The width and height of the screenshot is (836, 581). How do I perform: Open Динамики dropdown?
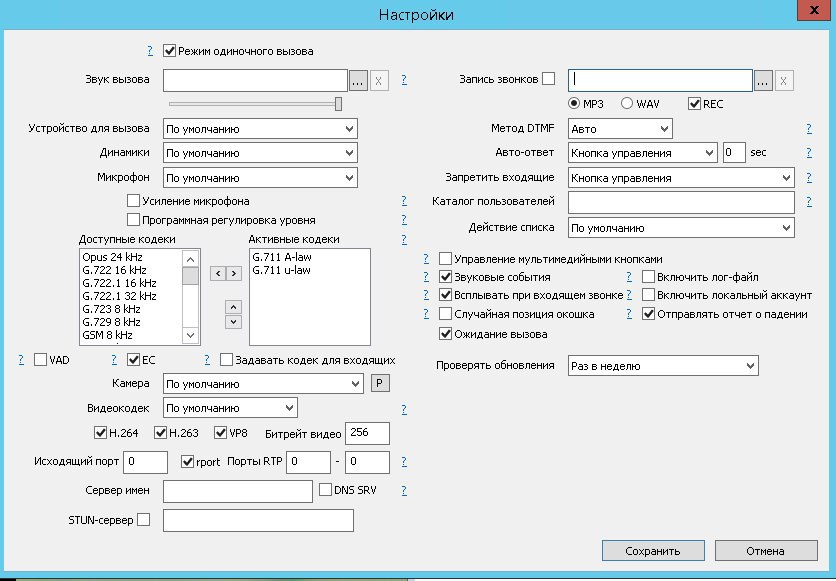pyautogui.click(x=260, y=153)
